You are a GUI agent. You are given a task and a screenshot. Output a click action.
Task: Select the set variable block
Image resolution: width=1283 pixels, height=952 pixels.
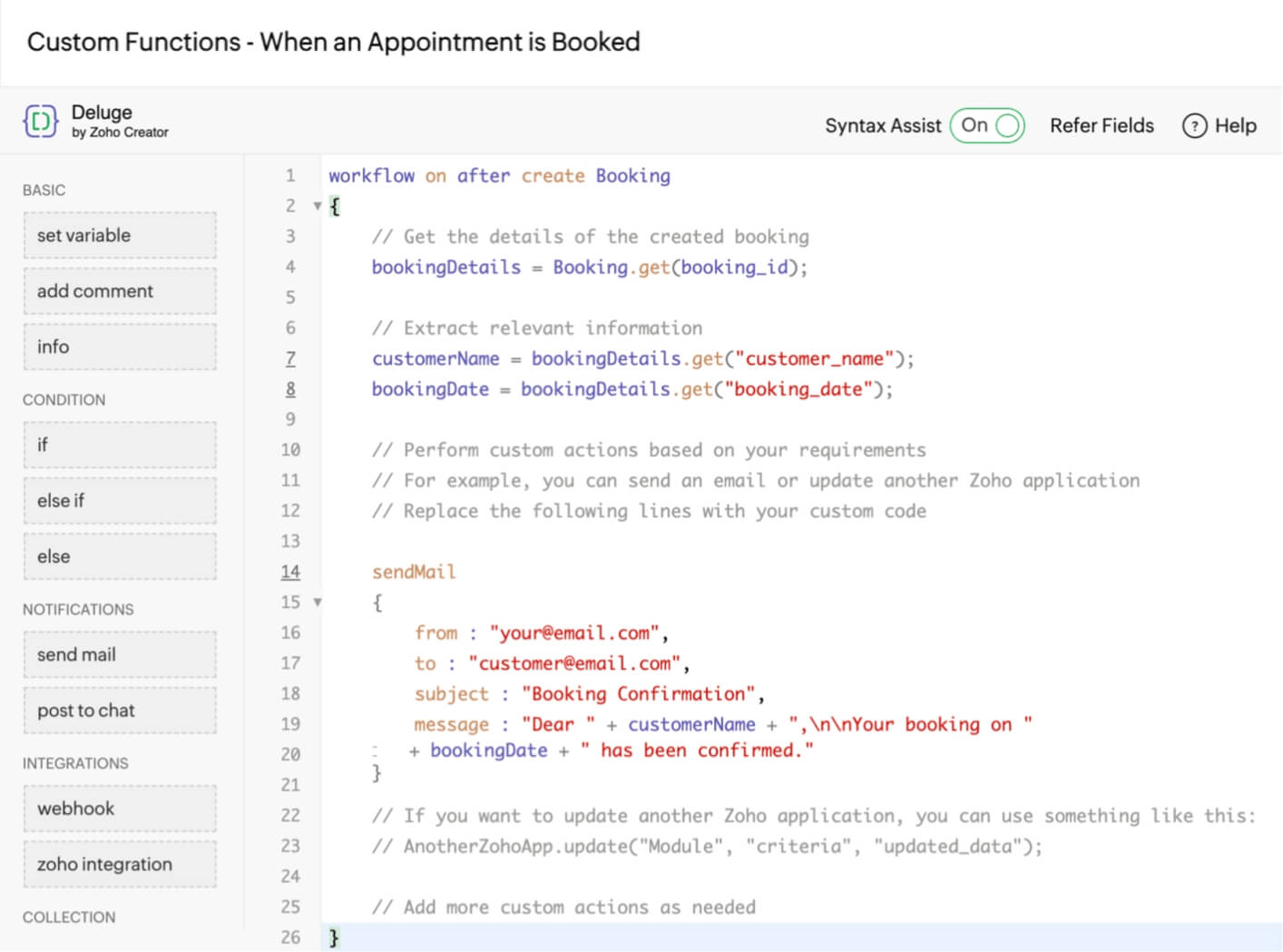tap(120, 236)
